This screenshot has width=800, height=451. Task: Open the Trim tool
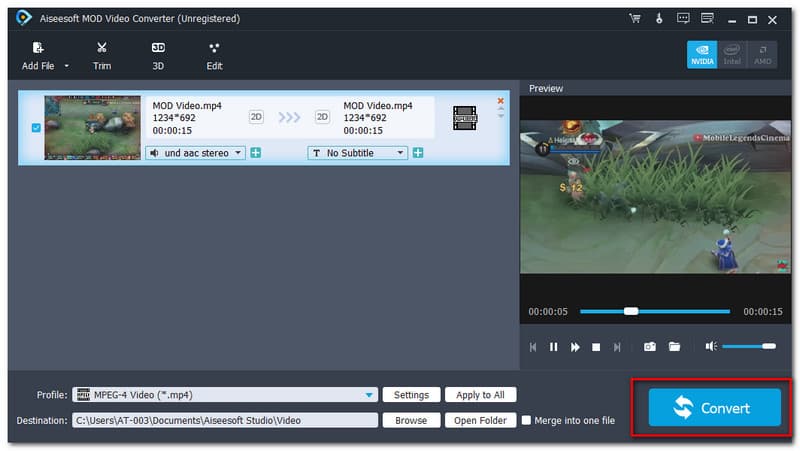[101, 55]
